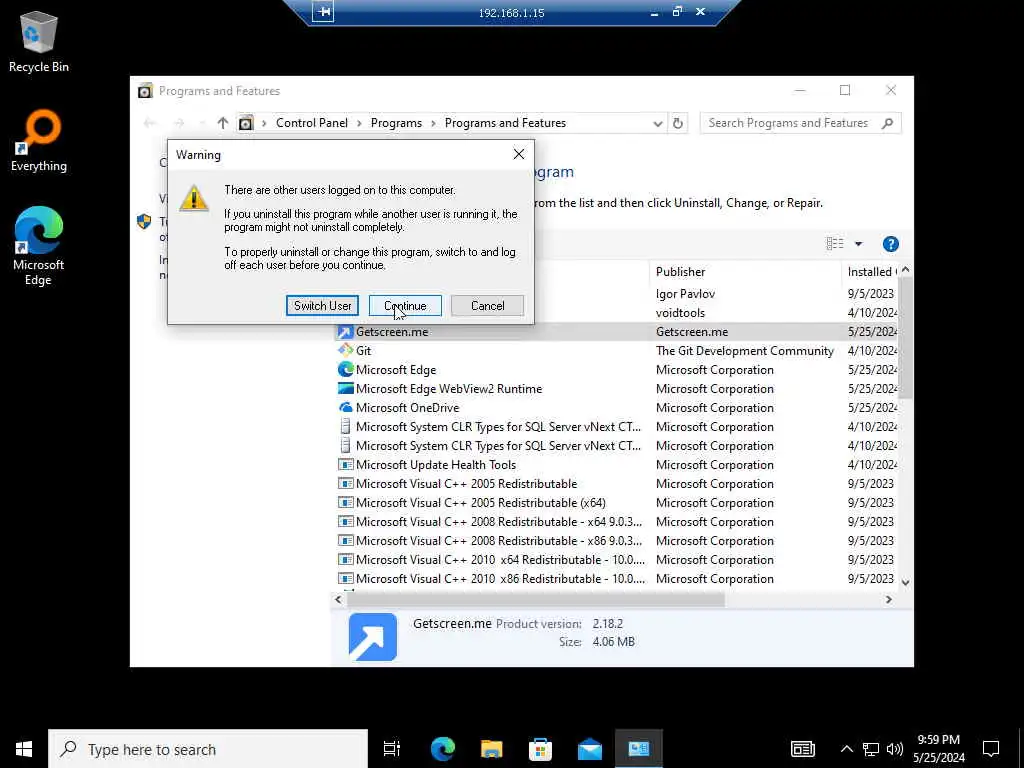Click the Git diamond icon in list

pyautogui.click(x=345, y=351)
